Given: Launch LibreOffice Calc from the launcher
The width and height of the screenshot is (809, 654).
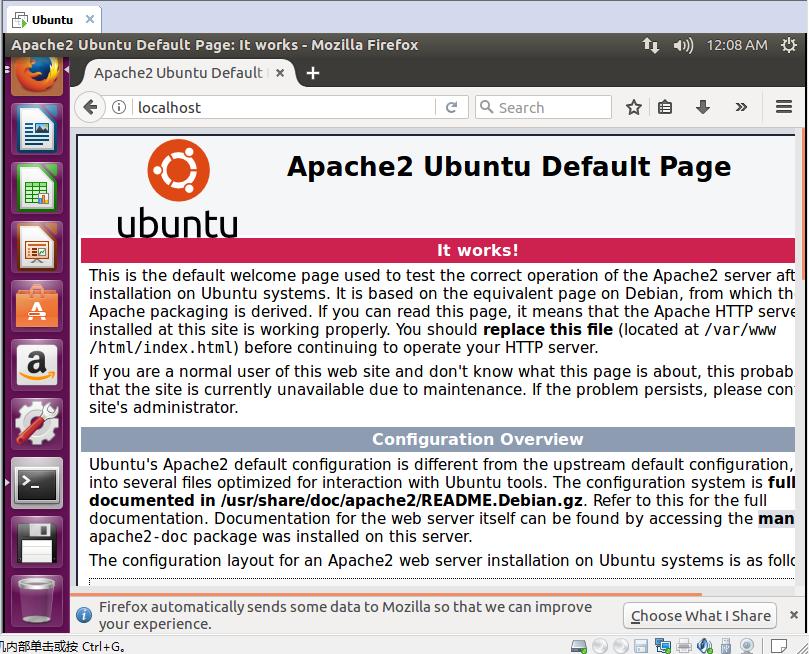Looking at the screenshot, I should pyautogui.click(x=37, y=188).
